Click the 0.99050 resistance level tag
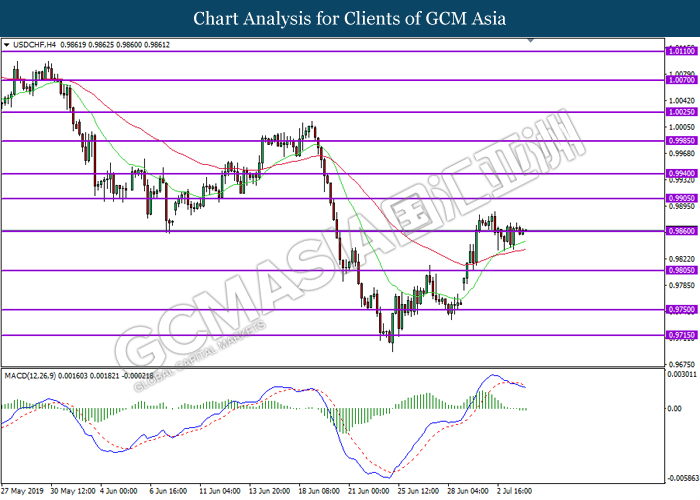 [x=681, y=199]
